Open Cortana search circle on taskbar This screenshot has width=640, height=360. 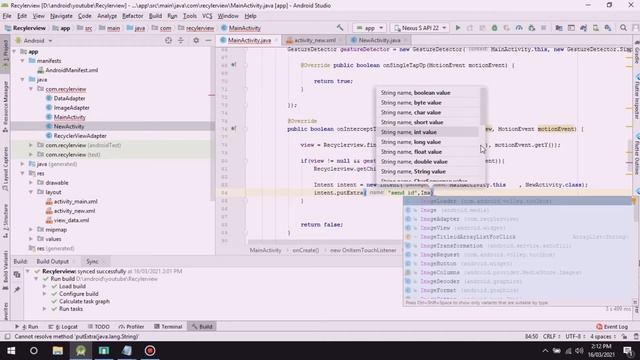tap(34, 351)
